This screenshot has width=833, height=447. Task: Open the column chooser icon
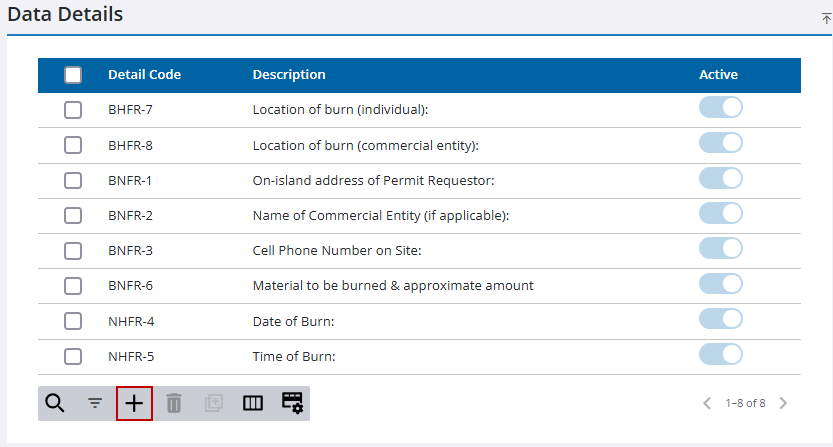[x=253, y=403]
